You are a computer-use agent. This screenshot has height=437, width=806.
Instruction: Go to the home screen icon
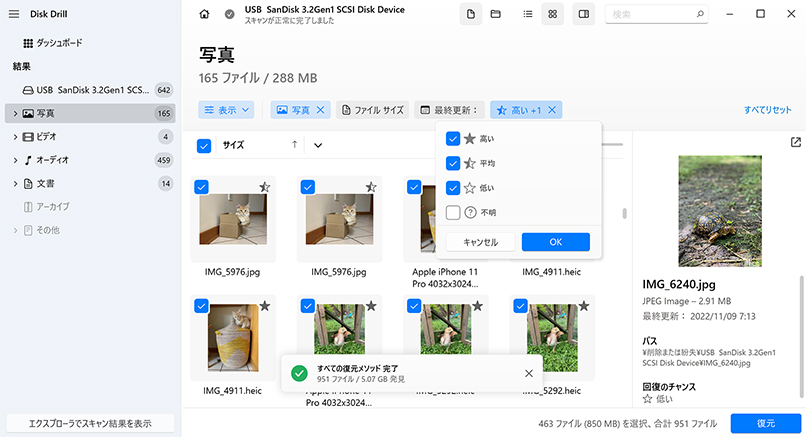pyautogui.click(x=205, y=15)
